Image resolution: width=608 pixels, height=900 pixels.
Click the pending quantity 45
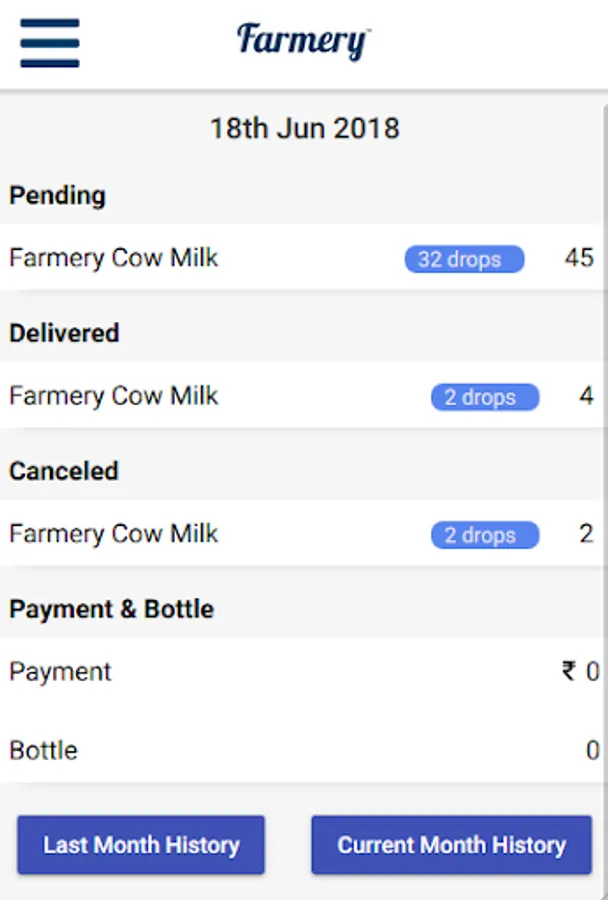[579, 258]
